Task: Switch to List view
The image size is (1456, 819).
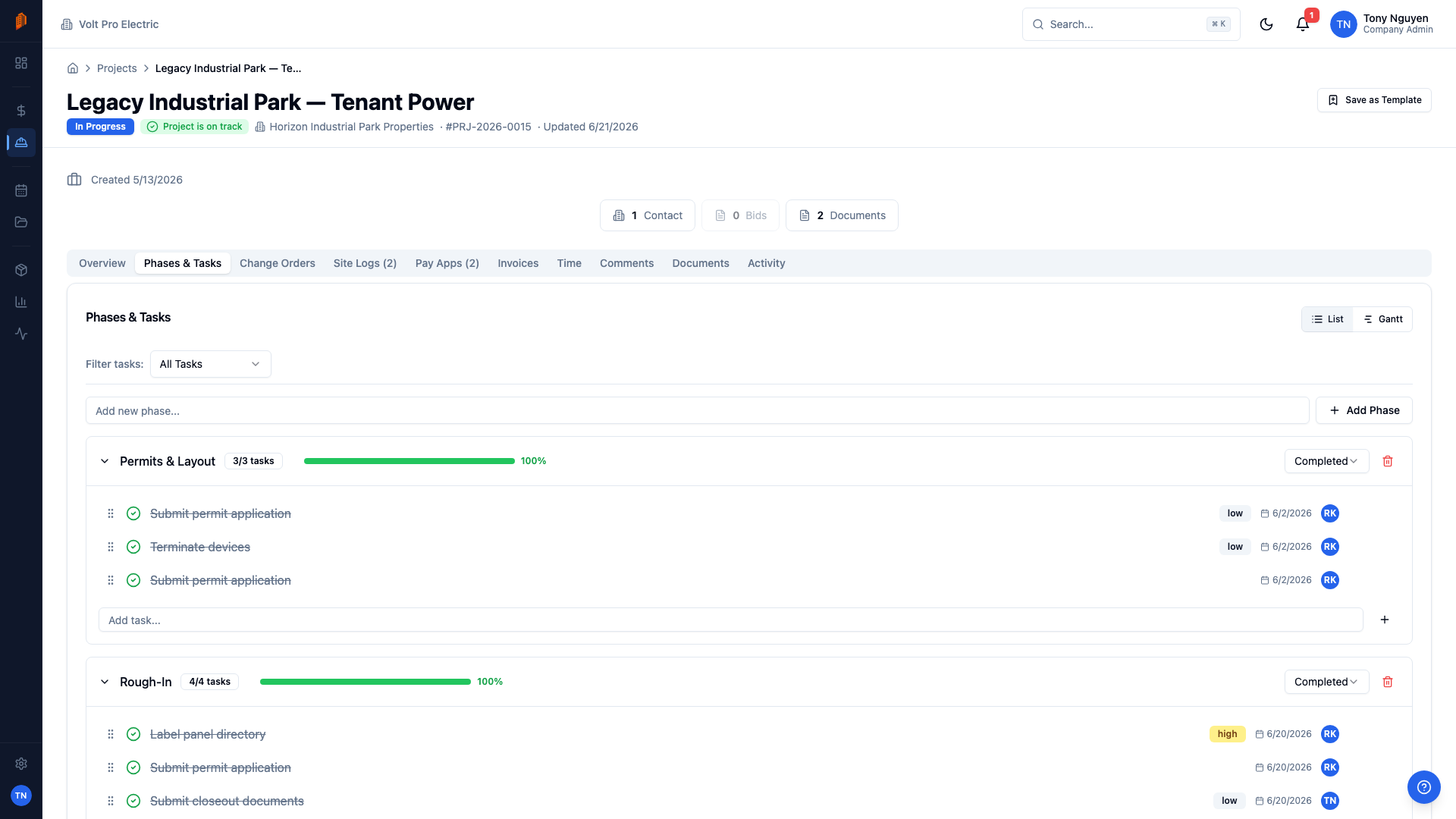Action: (x=1328, y=319)
